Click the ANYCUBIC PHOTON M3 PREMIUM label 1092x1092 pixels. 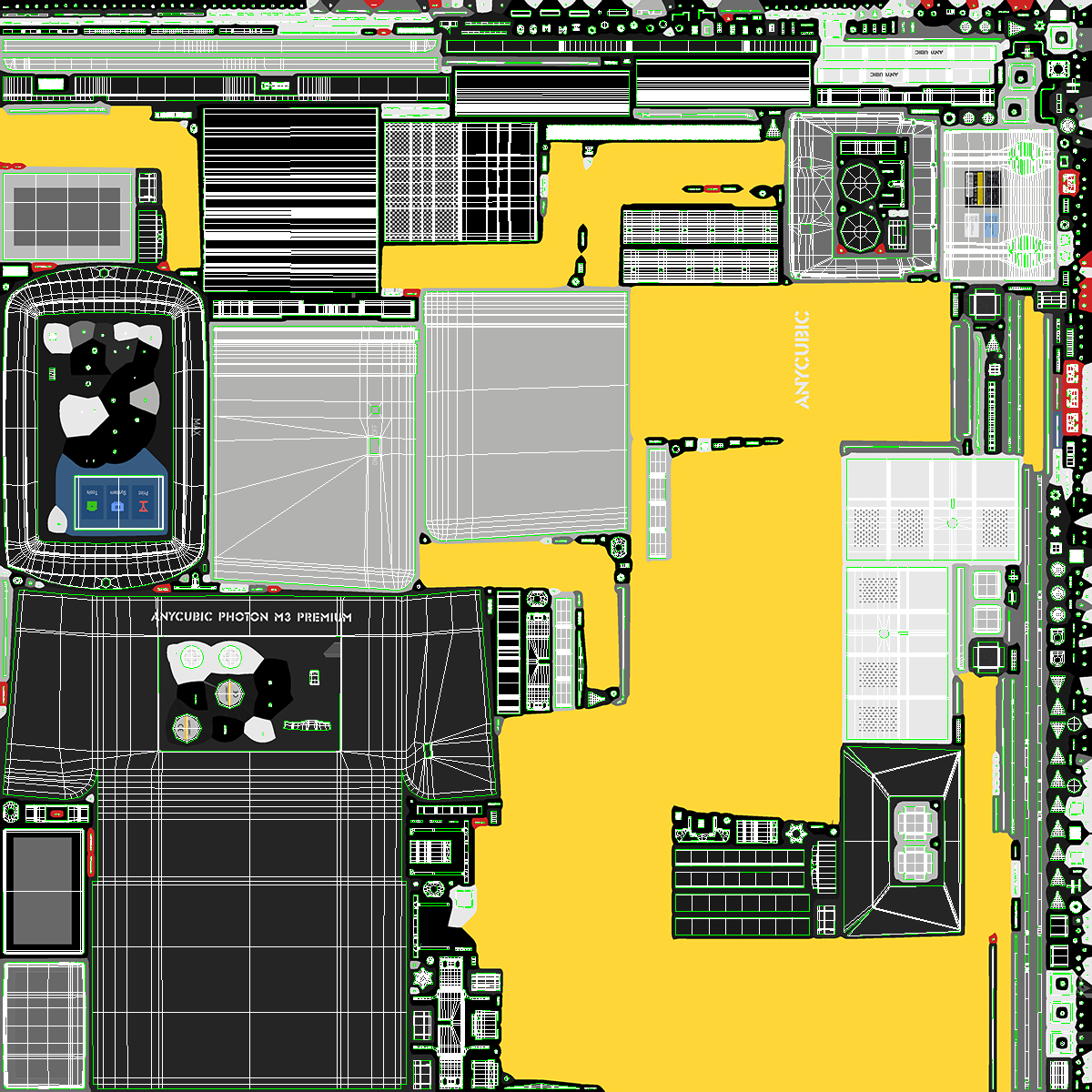coord(251,617)
